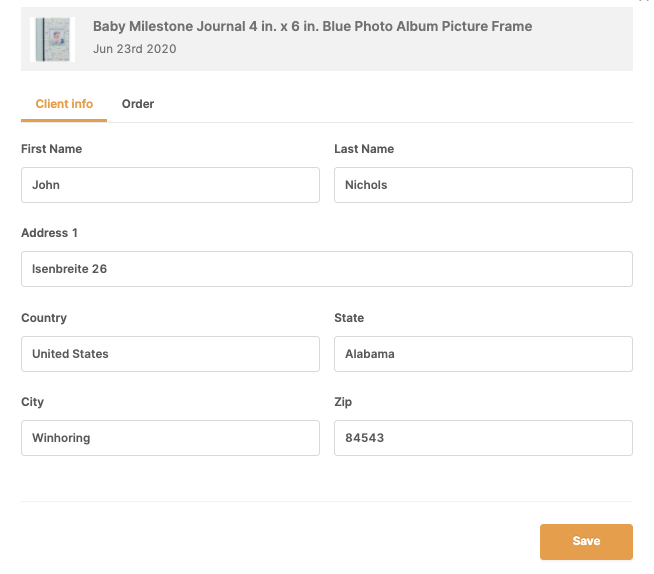Select the Last Name field containing Nichols
The height and width of the screenshot is (574, 654).
tap(483, 185)
